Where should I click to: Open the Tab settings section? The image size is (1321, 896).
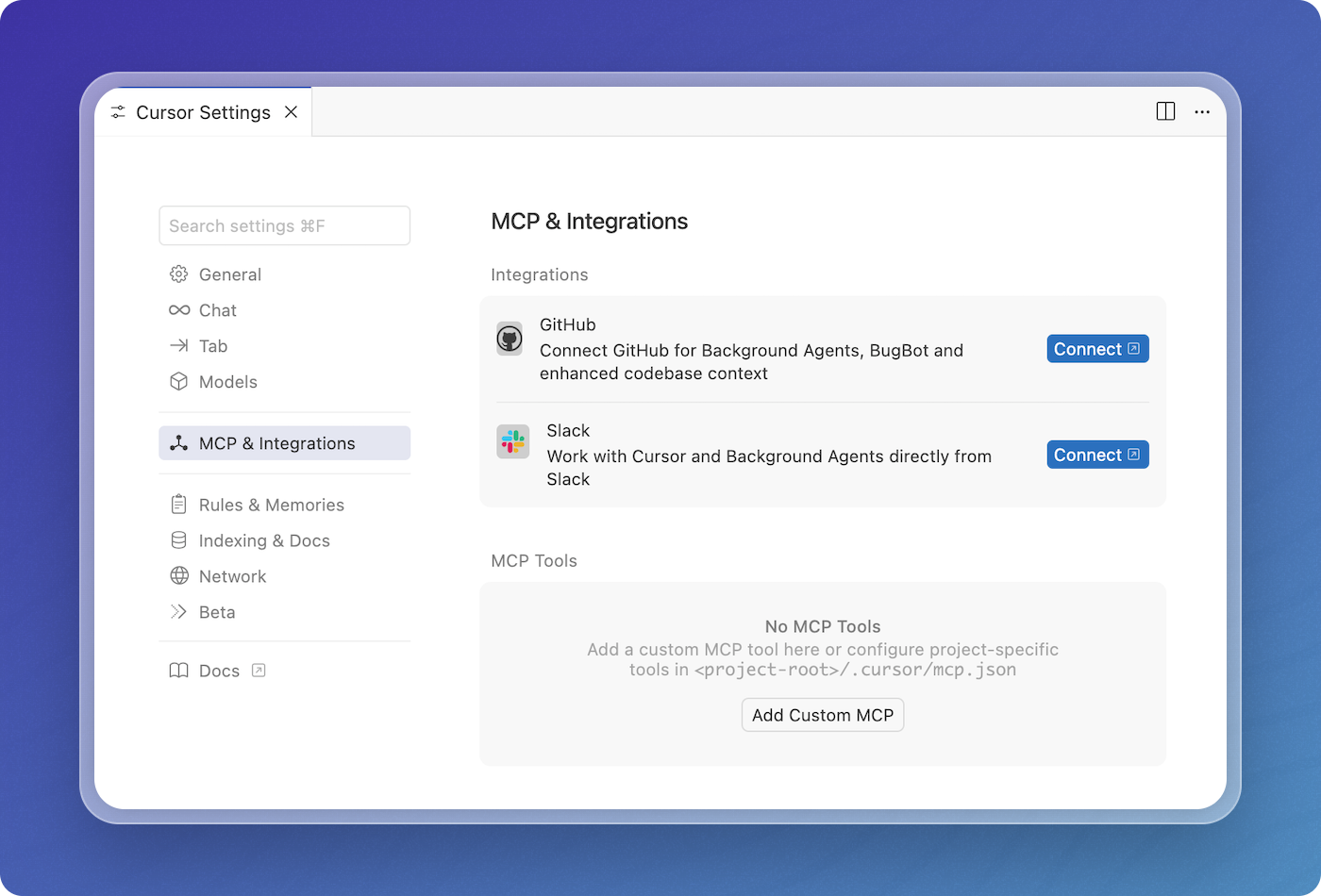pos(213,346)
